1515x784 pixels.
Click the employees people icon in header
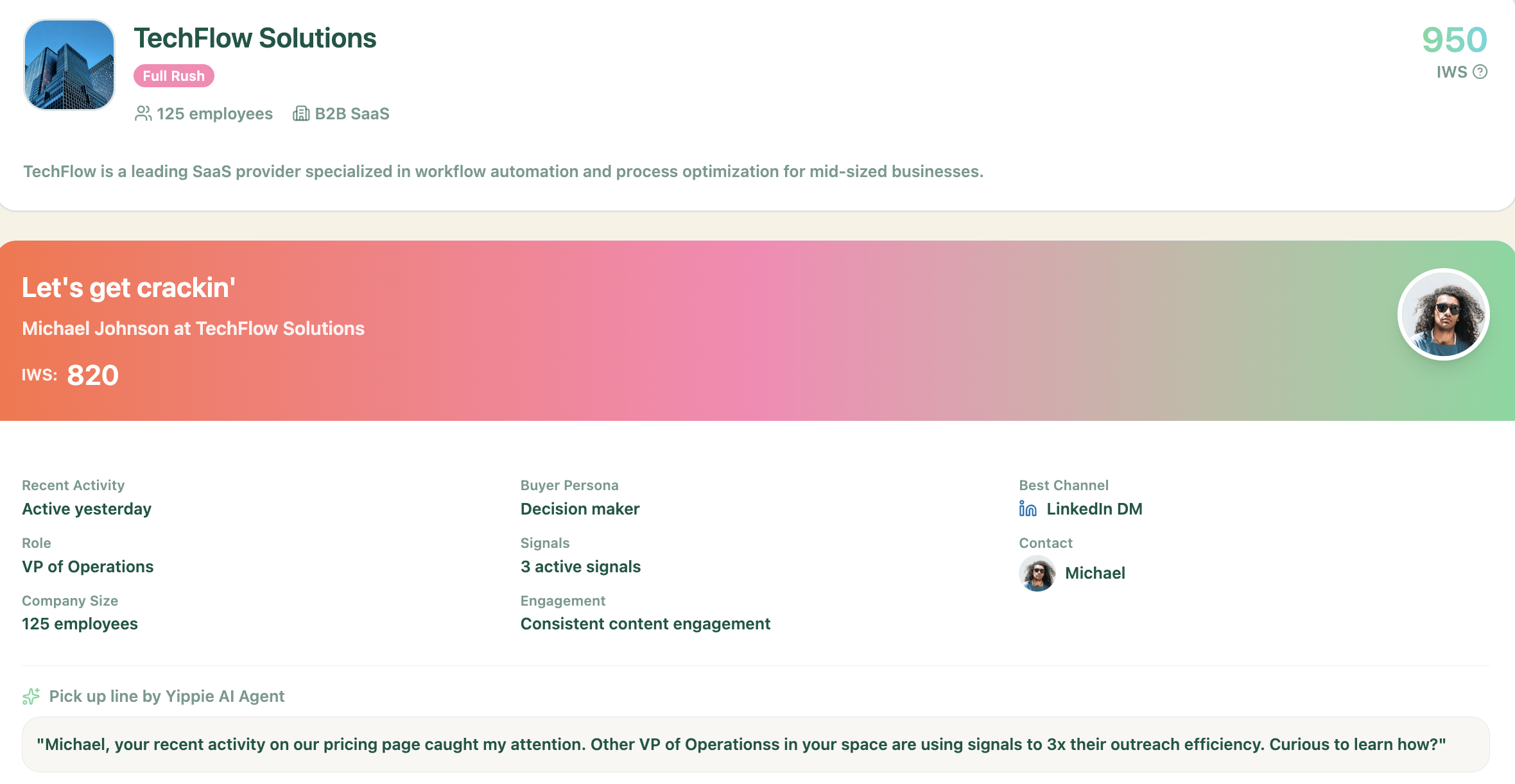pos(143,114)
